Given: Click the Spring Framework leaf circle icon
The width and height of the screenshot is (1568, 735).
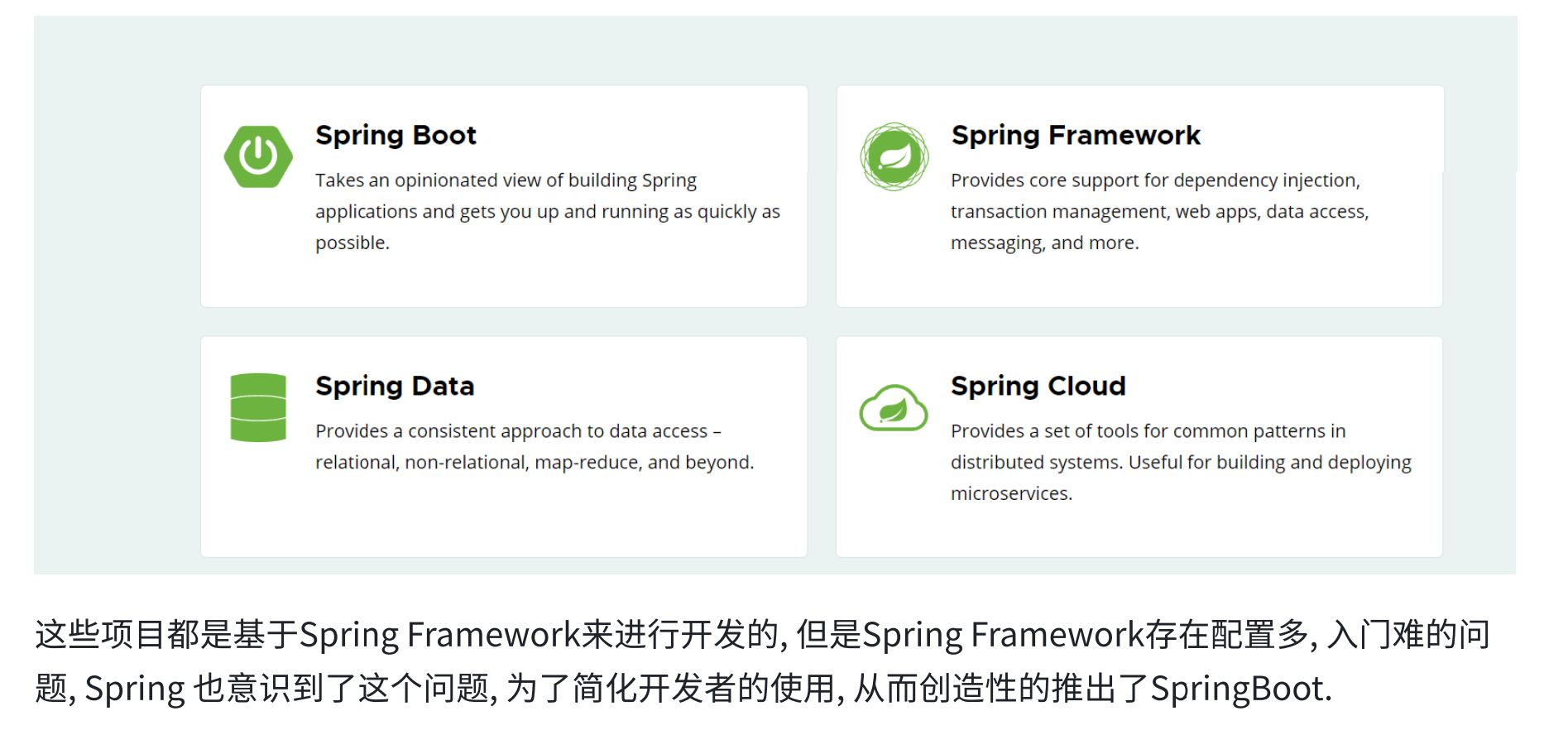Looking at the screenshot, I should pyautogui.click(x=894, y=156).
